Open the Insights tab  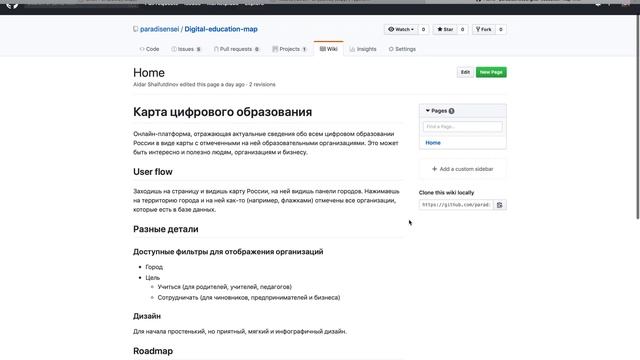pyautogui.click(x=363, y=49)
